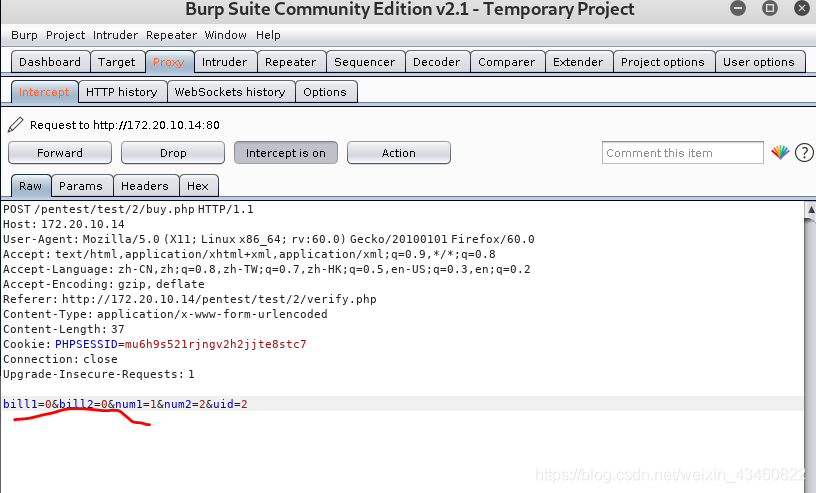Open the Extender tab
The height and width of the screenshot is (493, 816).
pyautogui.click(x=578, y=62)
